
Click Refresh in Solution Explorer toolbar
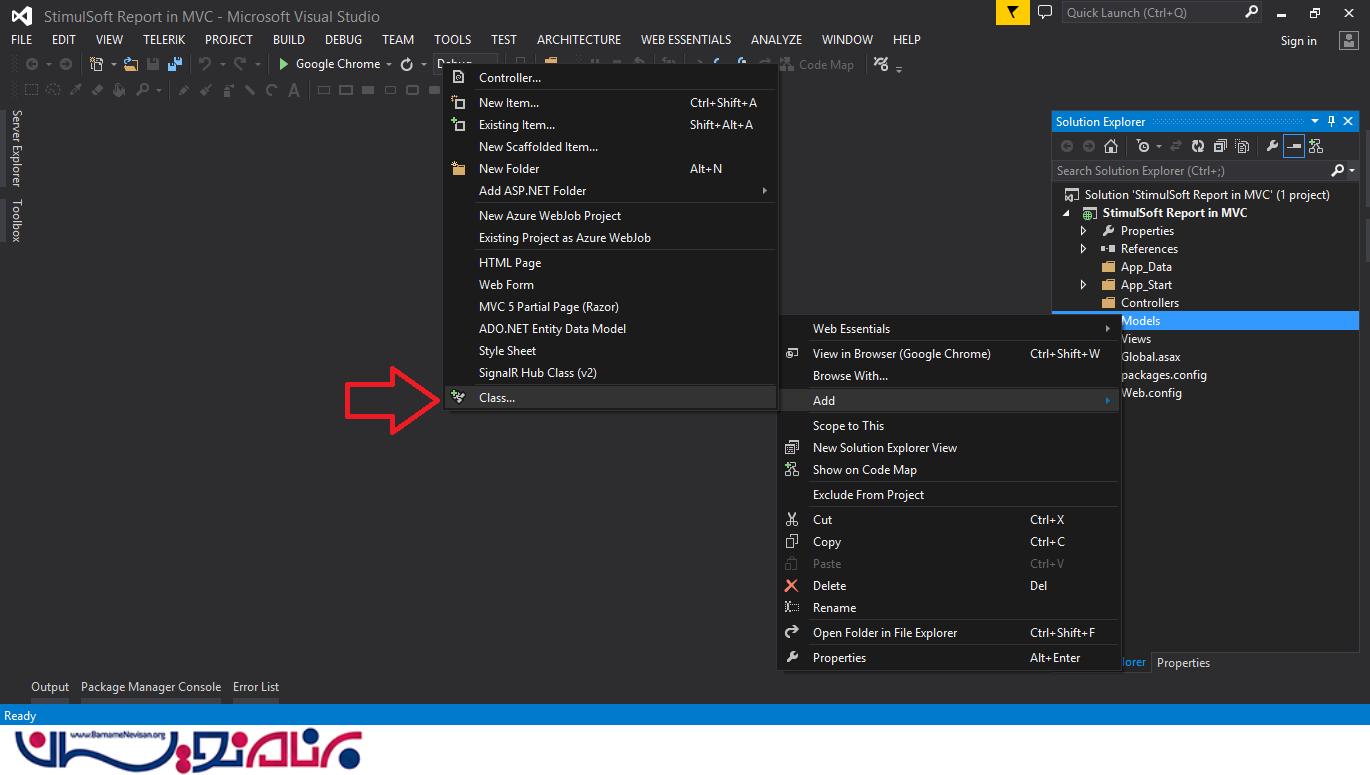pos(1198,146)
